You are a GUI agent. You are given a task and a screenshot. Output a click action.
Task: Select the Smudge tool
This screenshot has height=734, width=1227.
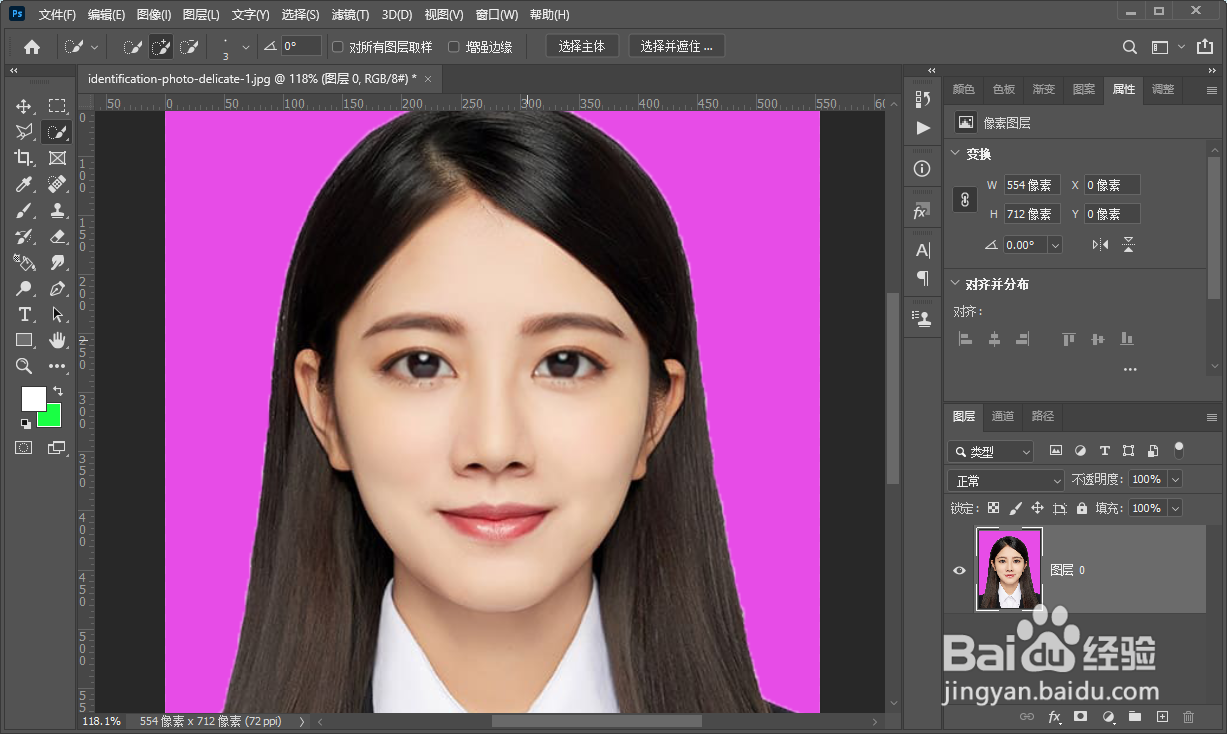57,262
